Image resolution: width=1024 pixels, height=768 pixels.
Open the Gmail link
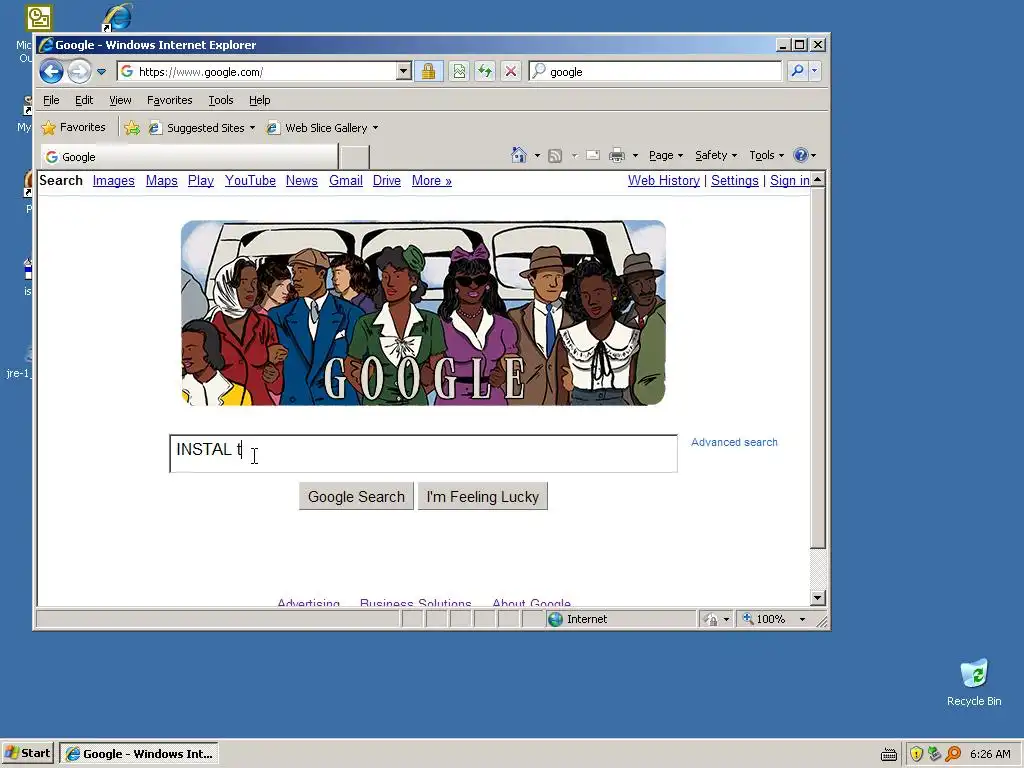click(345, 181)
